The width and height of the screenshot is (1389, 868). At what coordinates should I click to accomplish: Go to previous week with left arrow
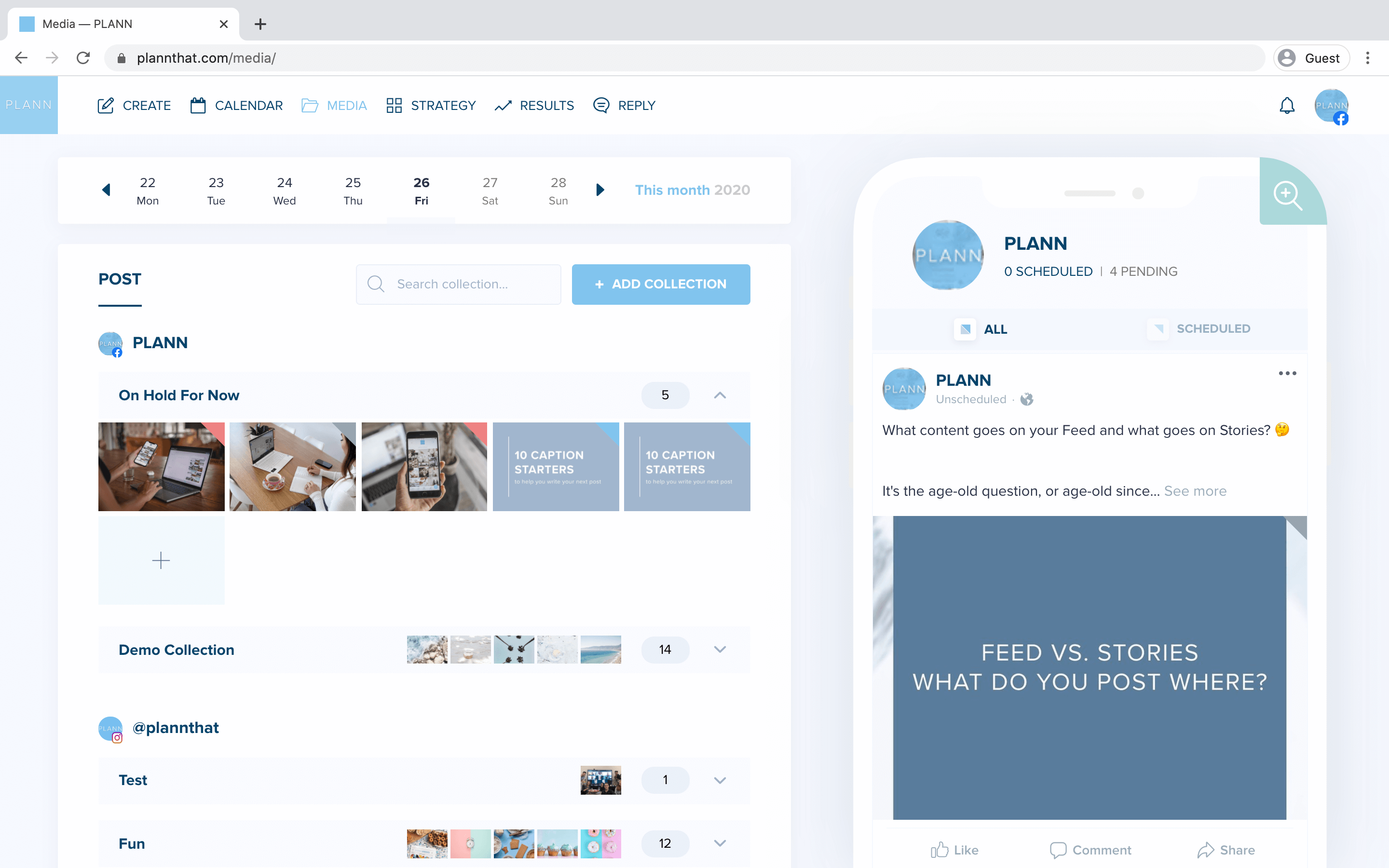click(106, 190)
